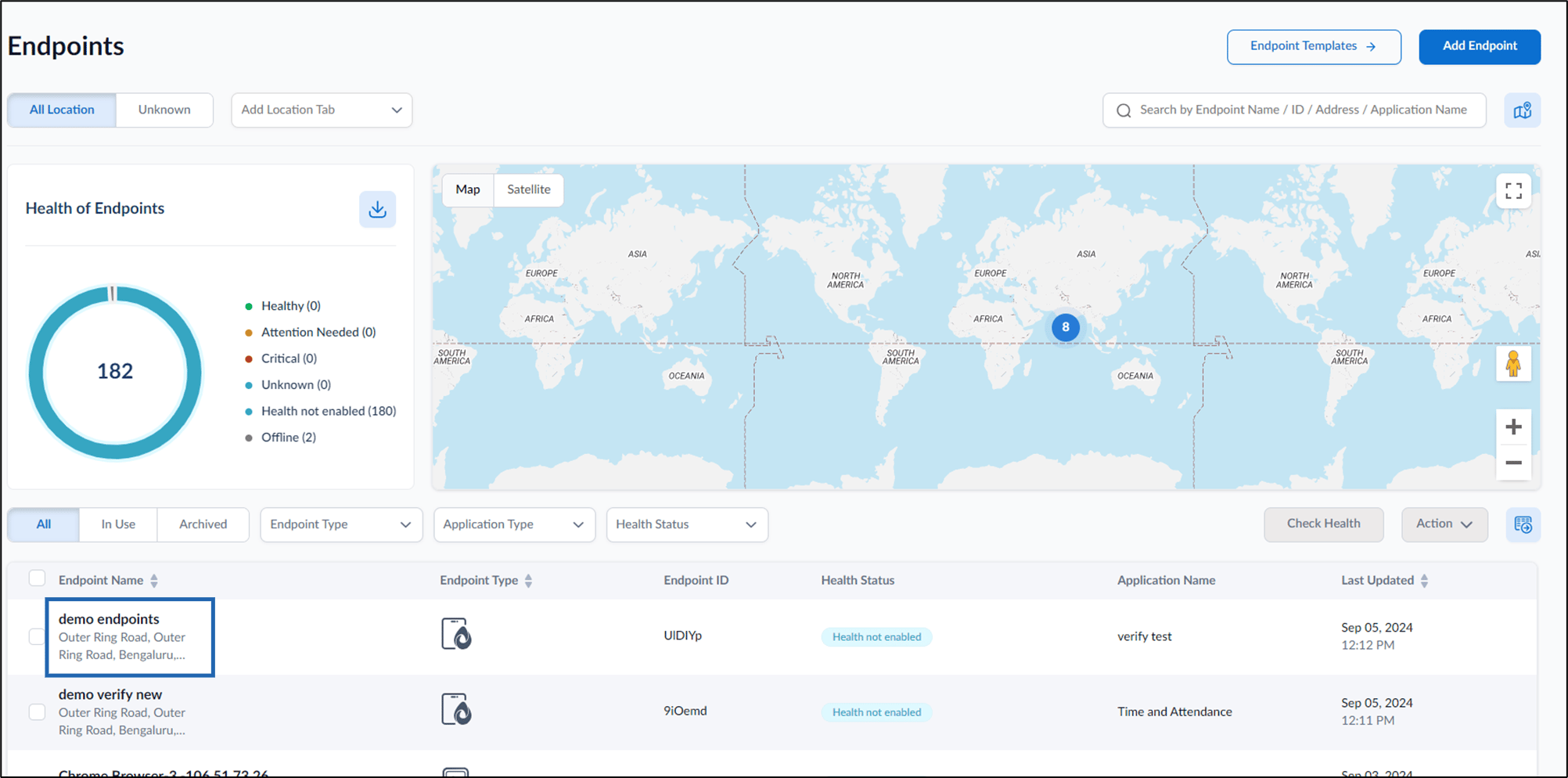This screenshot has width=1568, height=778.
Task: Sort by Endpoint Type arrows
Action: click(x=528, y=581)
